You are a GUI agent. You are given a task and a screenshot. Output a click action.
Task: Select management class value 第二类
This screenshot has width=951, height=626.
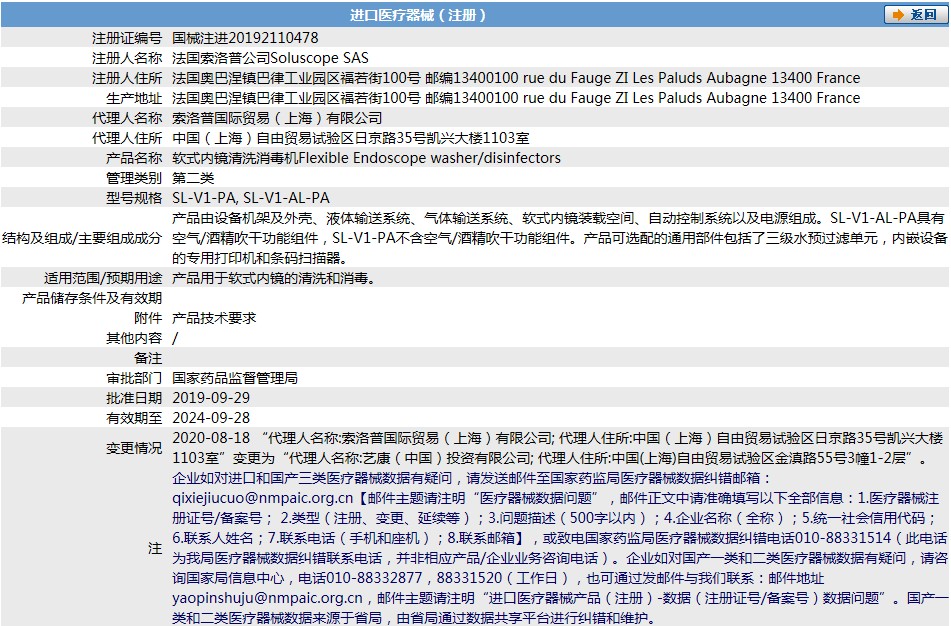(193, 178)
